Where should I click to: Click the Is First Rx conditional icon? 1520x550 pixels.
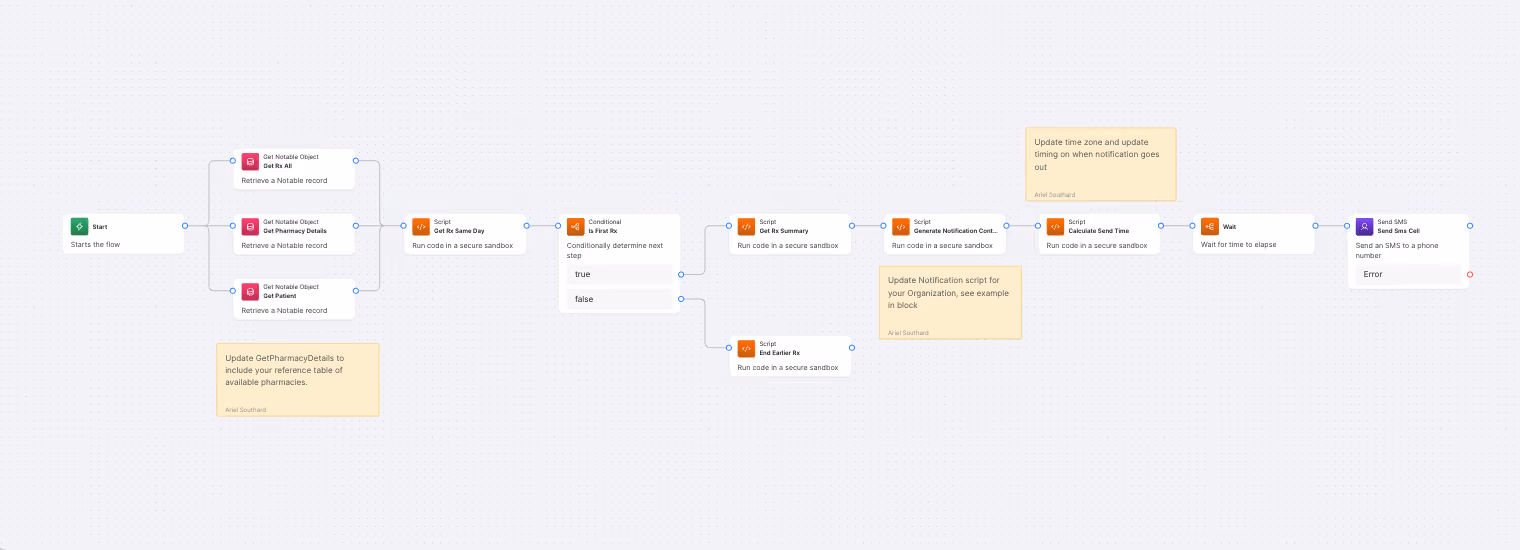[576, 227]
